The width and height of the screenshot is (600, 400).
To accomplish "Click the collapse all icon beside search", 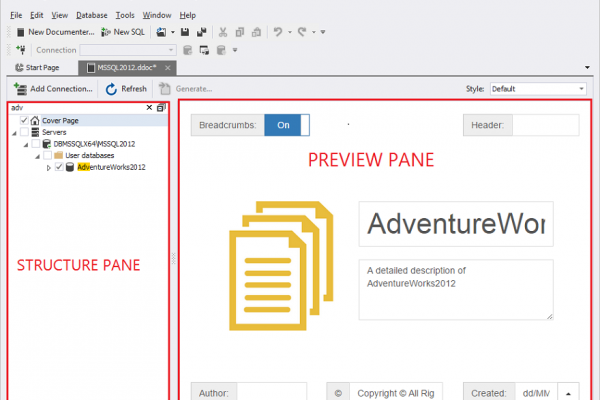I will coord(161,108).
